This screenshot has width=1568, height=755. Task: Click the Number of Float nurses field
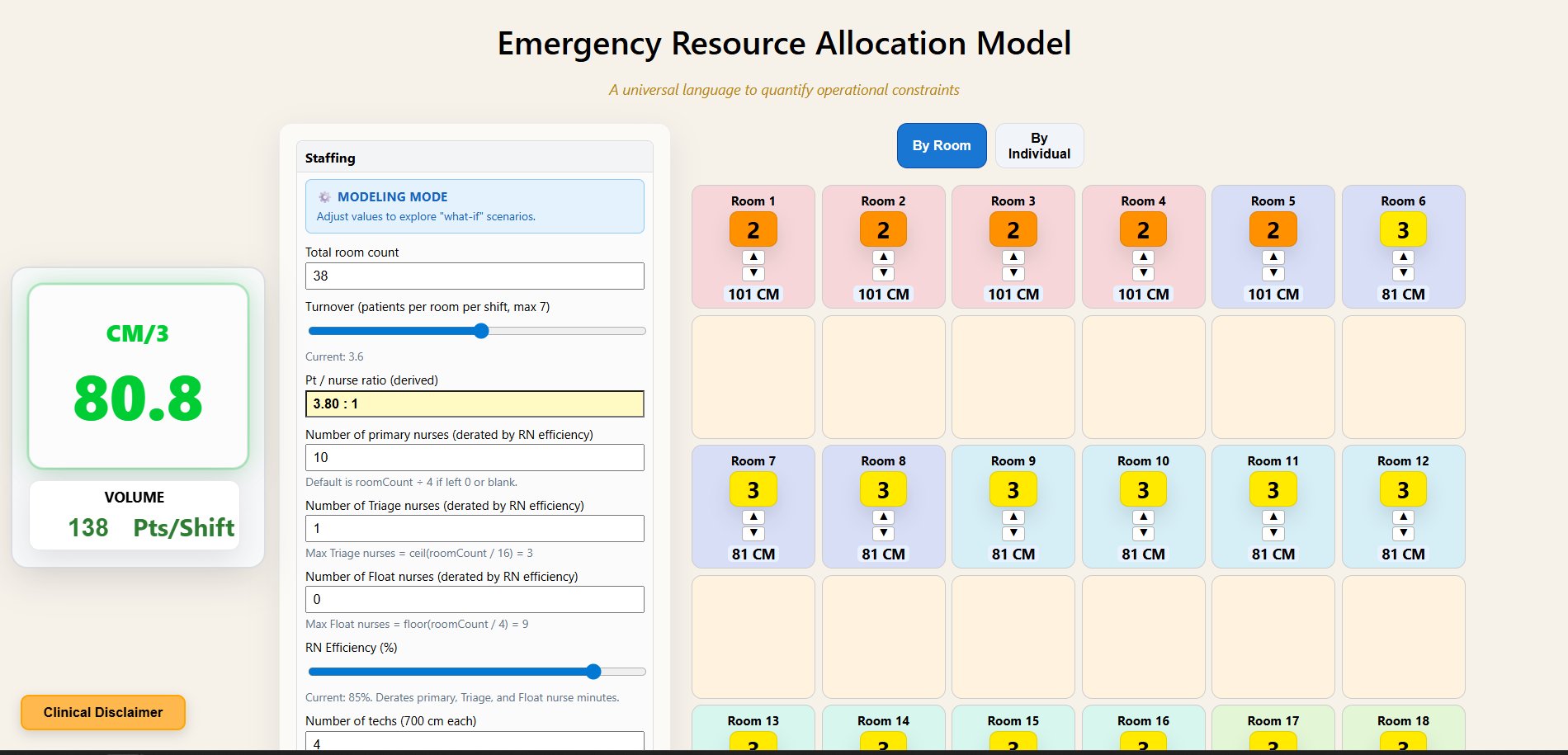475,599
